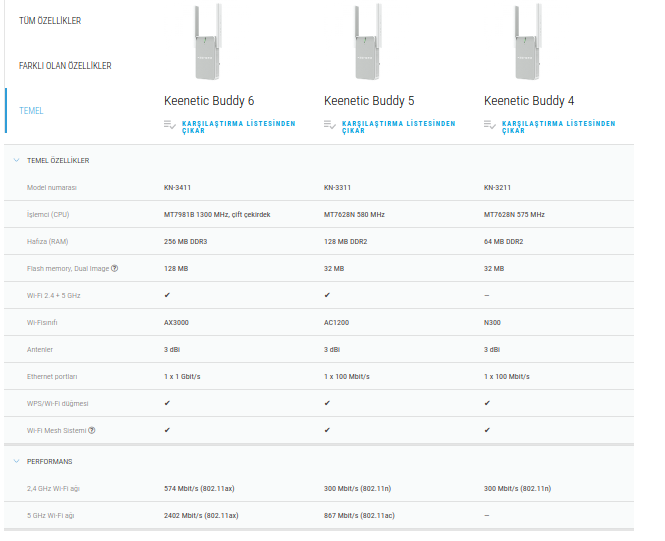Viewport: 665px width, 541px height.
Task: Click the Antenler row label
Action: (x=40, y=350)
